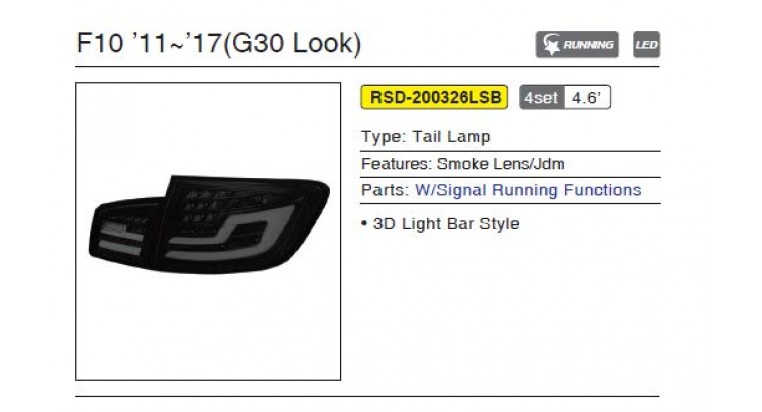This screenshot has width=762, height=412.
Task: Click the inner left tail lamp piece
Action: pos(126,235)
